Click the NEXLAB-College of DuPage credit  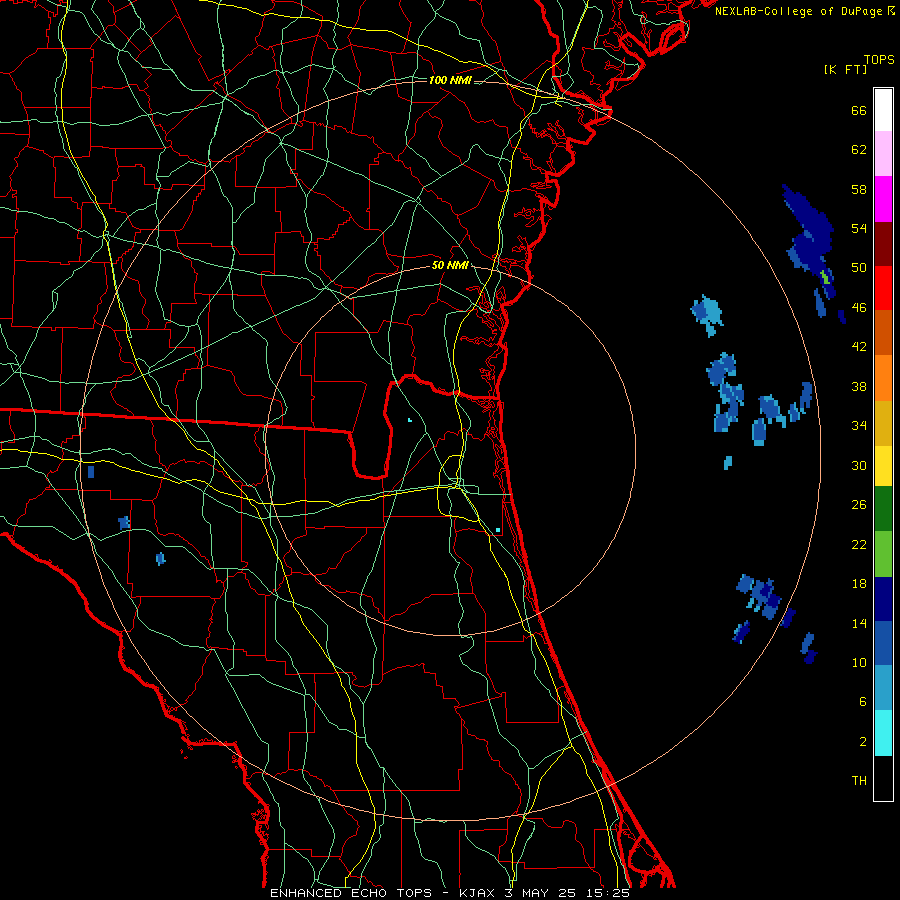click(804, 11)
